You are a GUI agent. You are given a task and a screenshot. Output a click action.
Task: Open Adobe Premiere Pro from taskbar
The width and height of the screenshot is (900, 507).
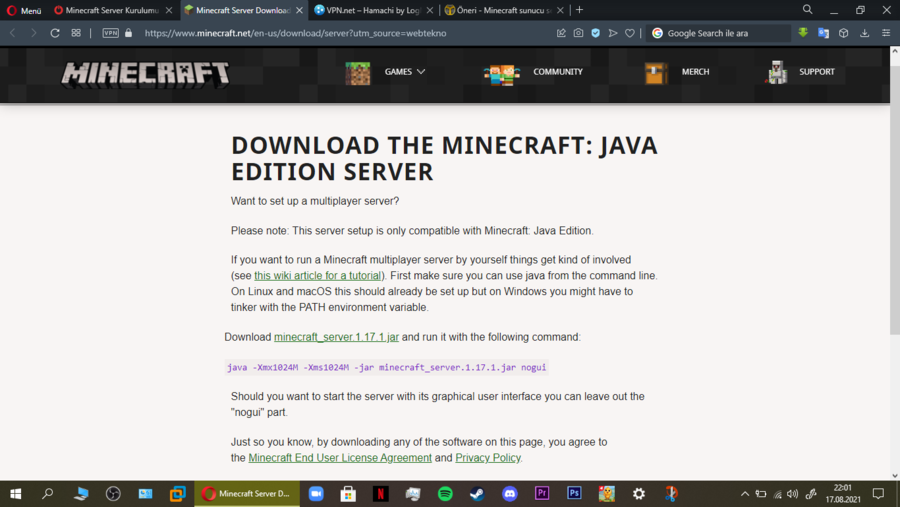click(542, 494)
